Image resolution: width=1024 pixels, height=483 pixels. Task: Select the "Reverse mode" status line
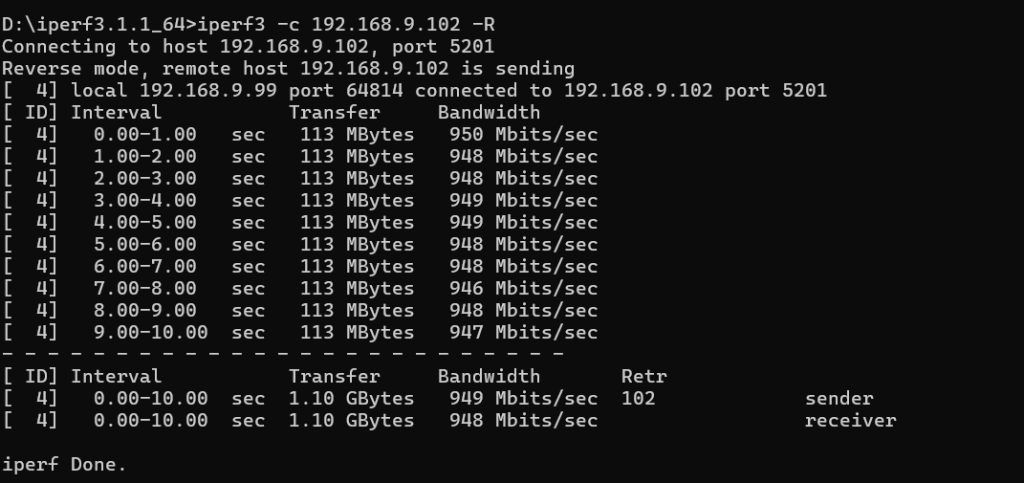coord(288,68)
